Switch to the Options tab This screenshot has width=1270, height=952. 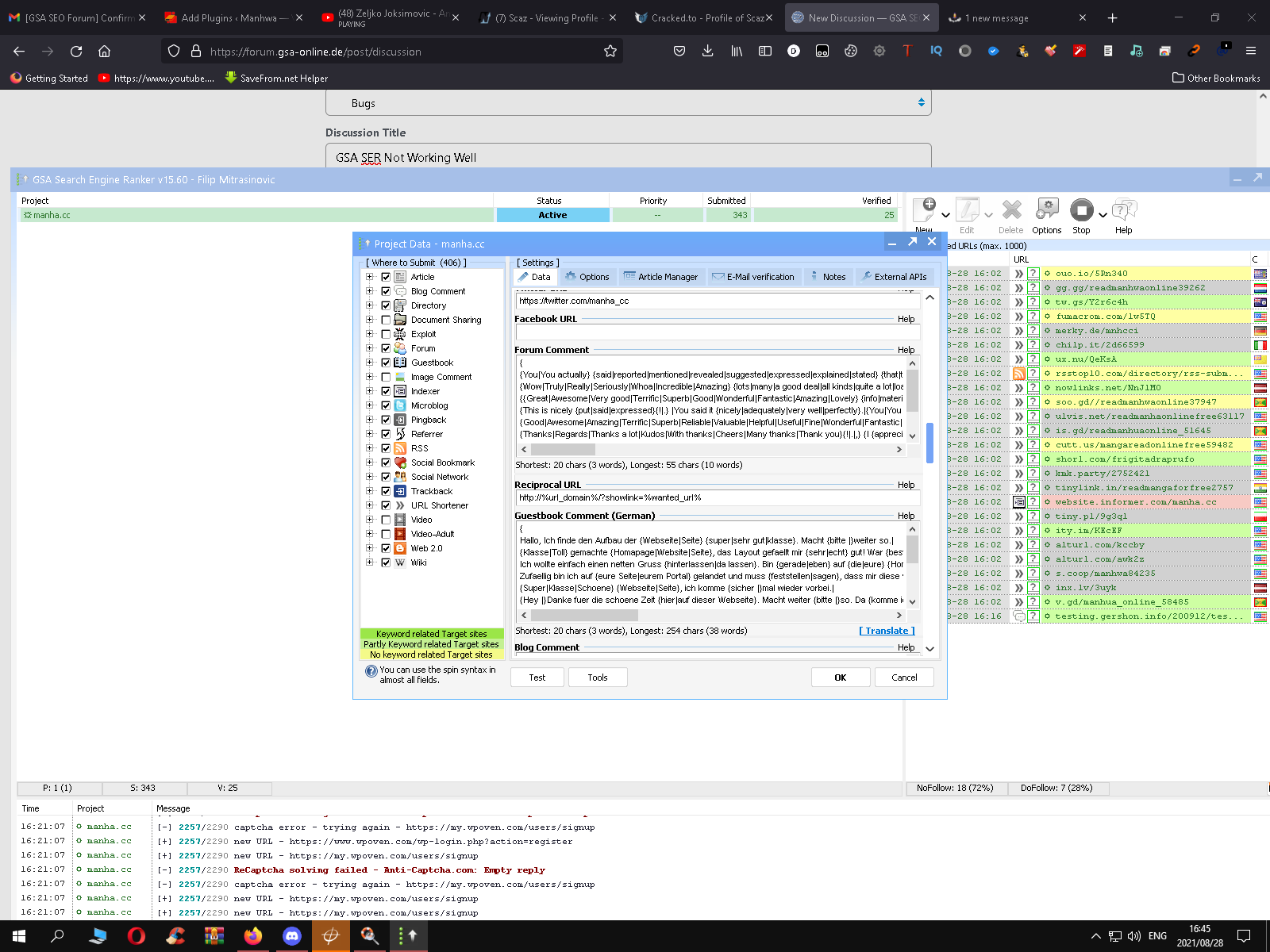click(x=587, y=277)
